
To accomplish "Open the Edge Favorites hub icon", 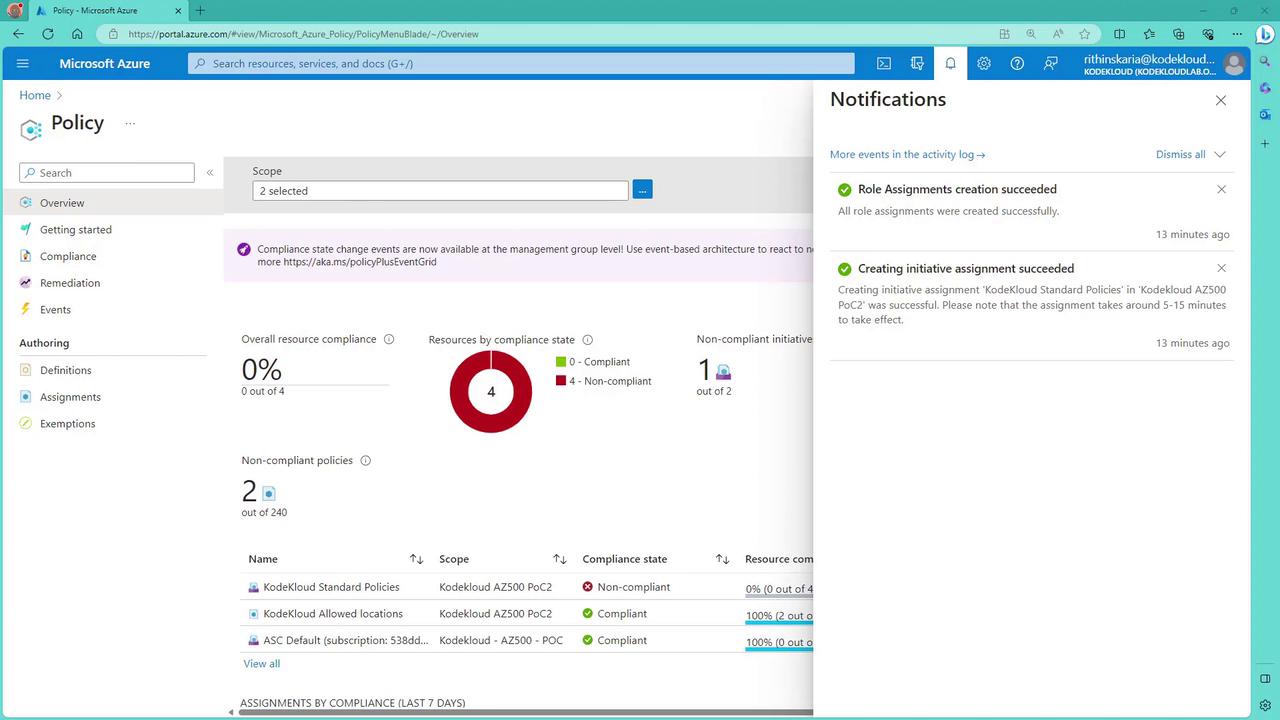I will tap(1150, 34).
